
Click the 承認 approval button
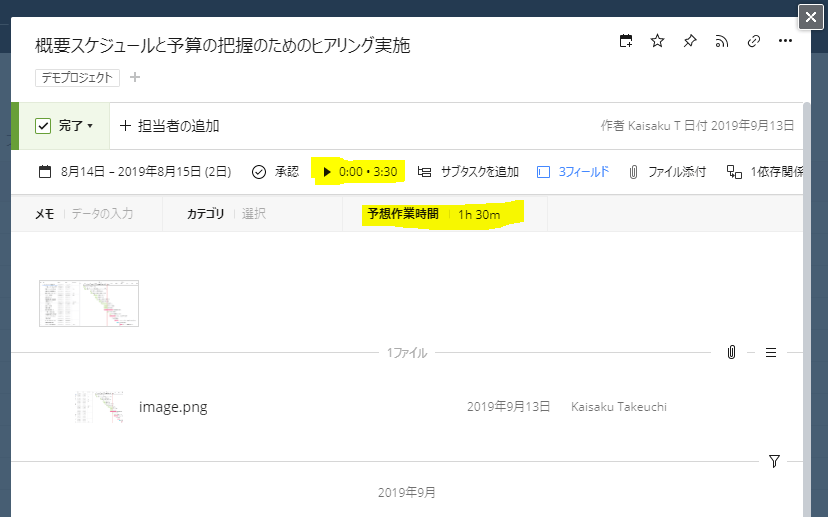click(275, 172)
